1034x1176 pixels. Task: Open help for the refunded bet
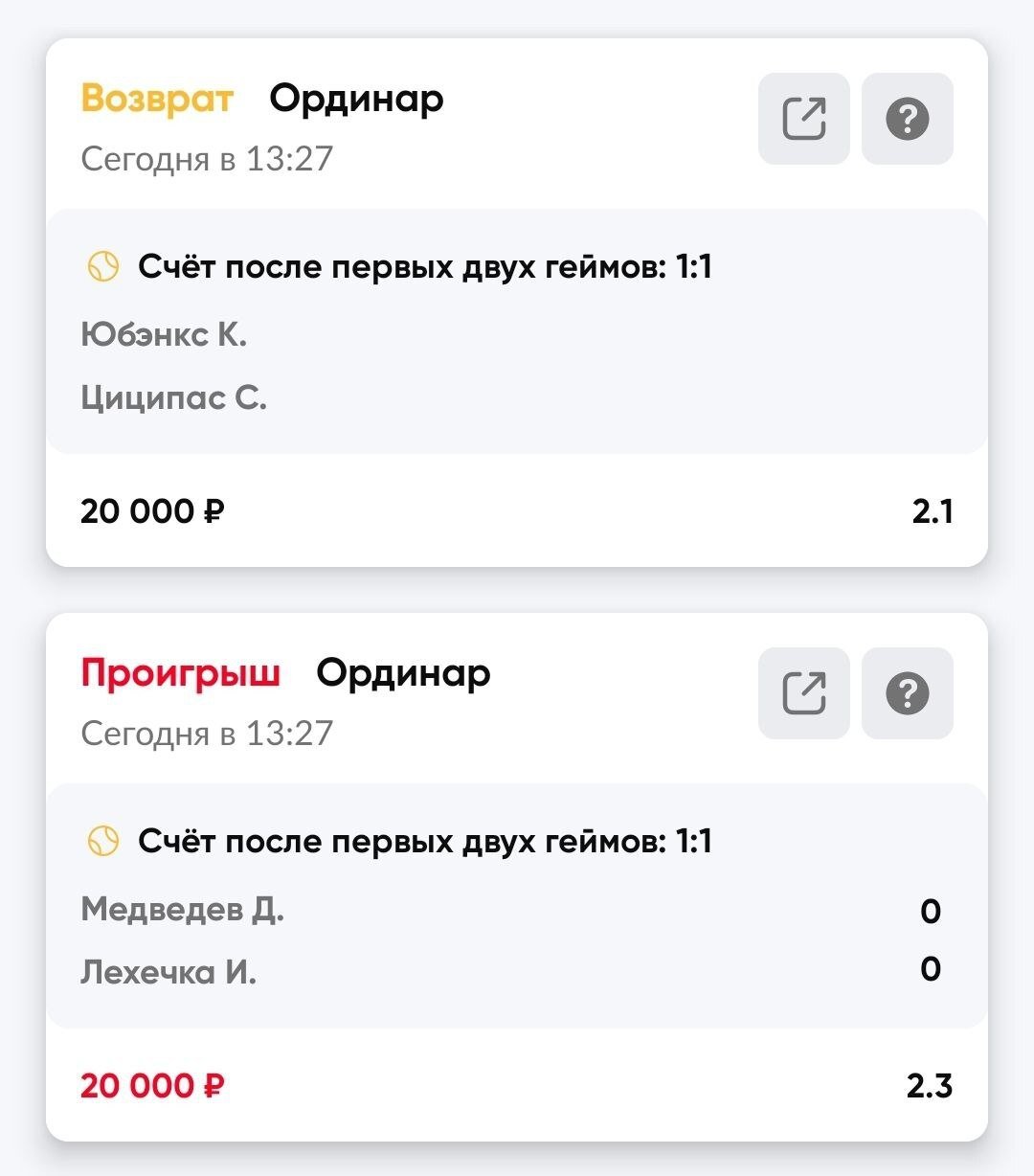click(x=907, y=119)
